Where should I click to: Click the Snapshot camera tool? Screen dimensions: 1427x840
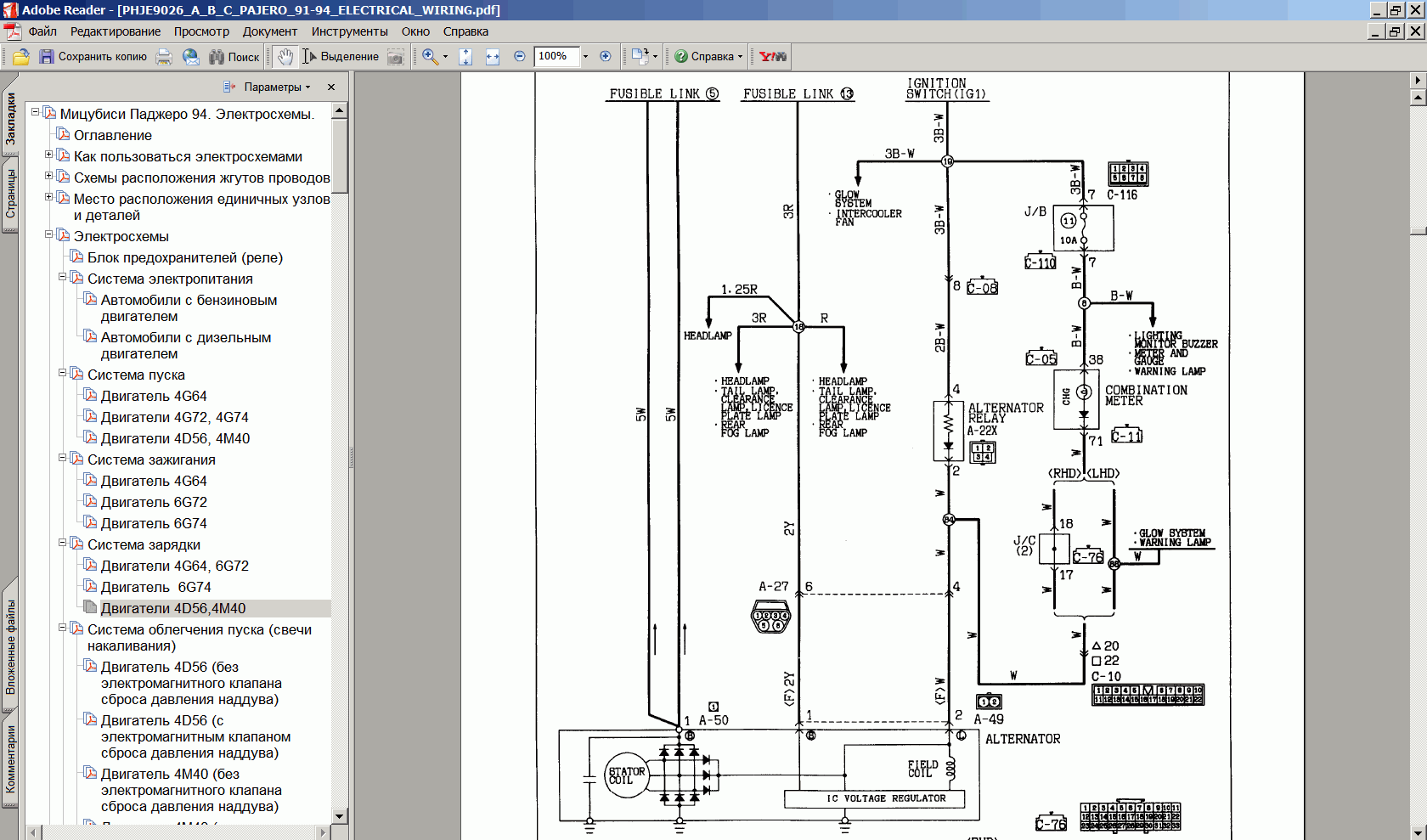click(396, 57)
